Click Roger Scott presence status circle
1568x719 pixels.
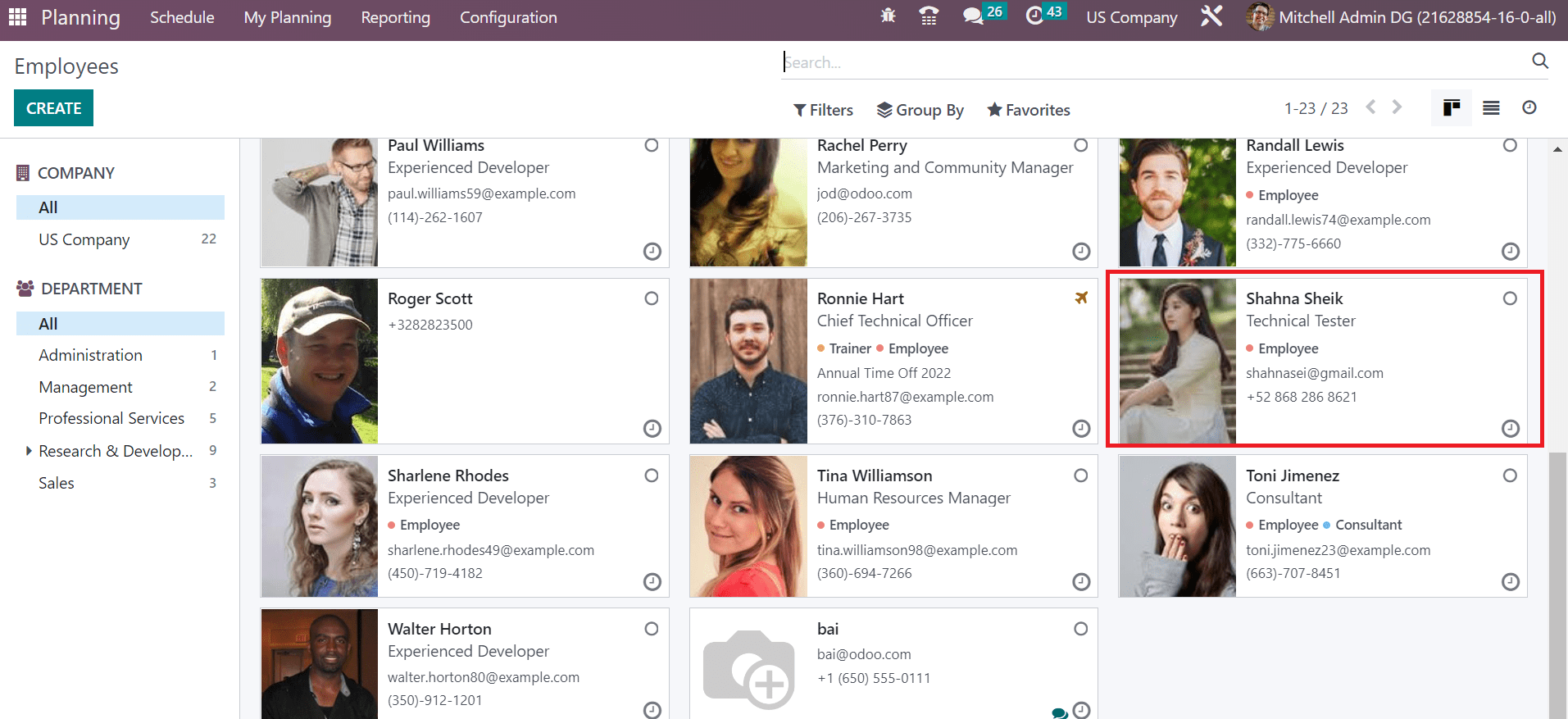[x=652, y=298]
